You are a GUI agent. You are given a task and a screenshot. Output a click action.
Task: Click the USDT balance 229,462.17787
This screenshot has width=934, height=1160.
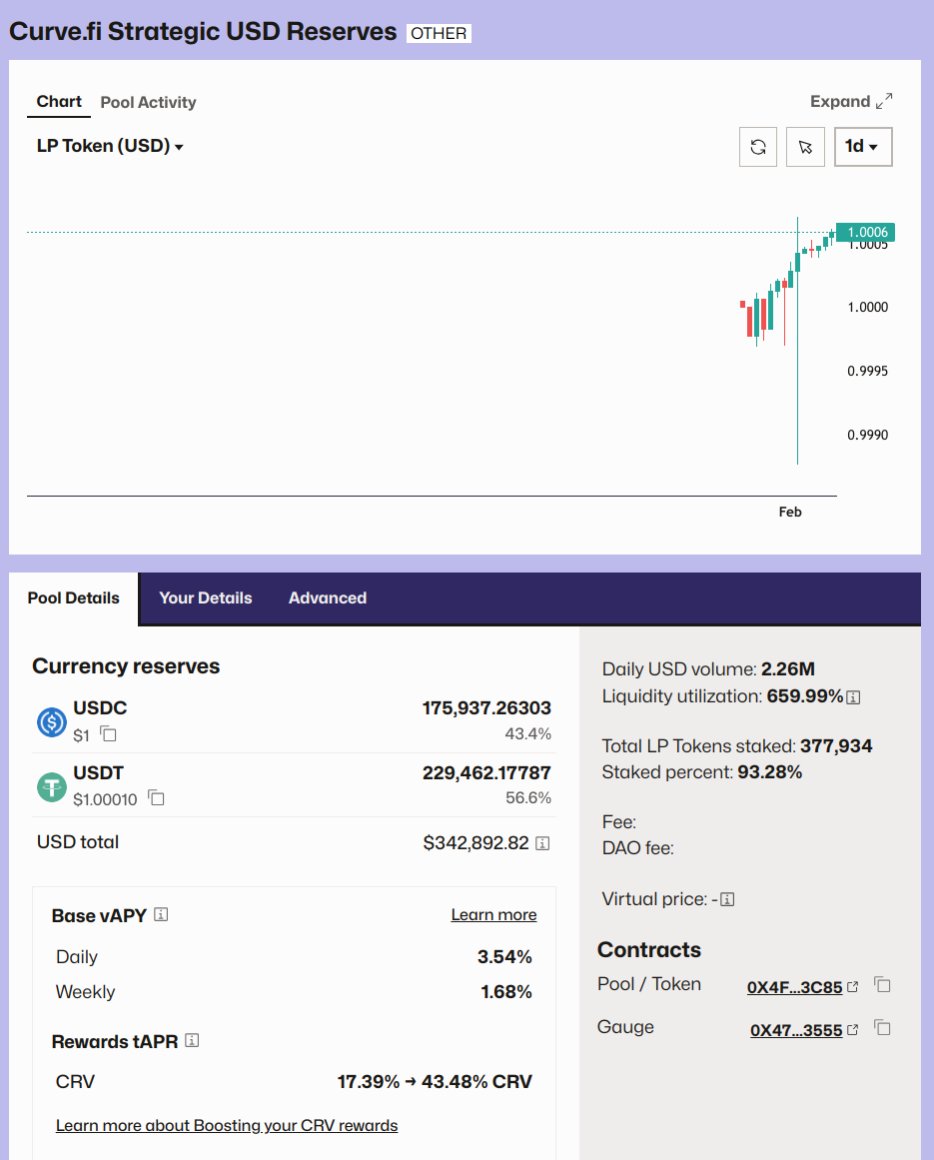[487, 773]
